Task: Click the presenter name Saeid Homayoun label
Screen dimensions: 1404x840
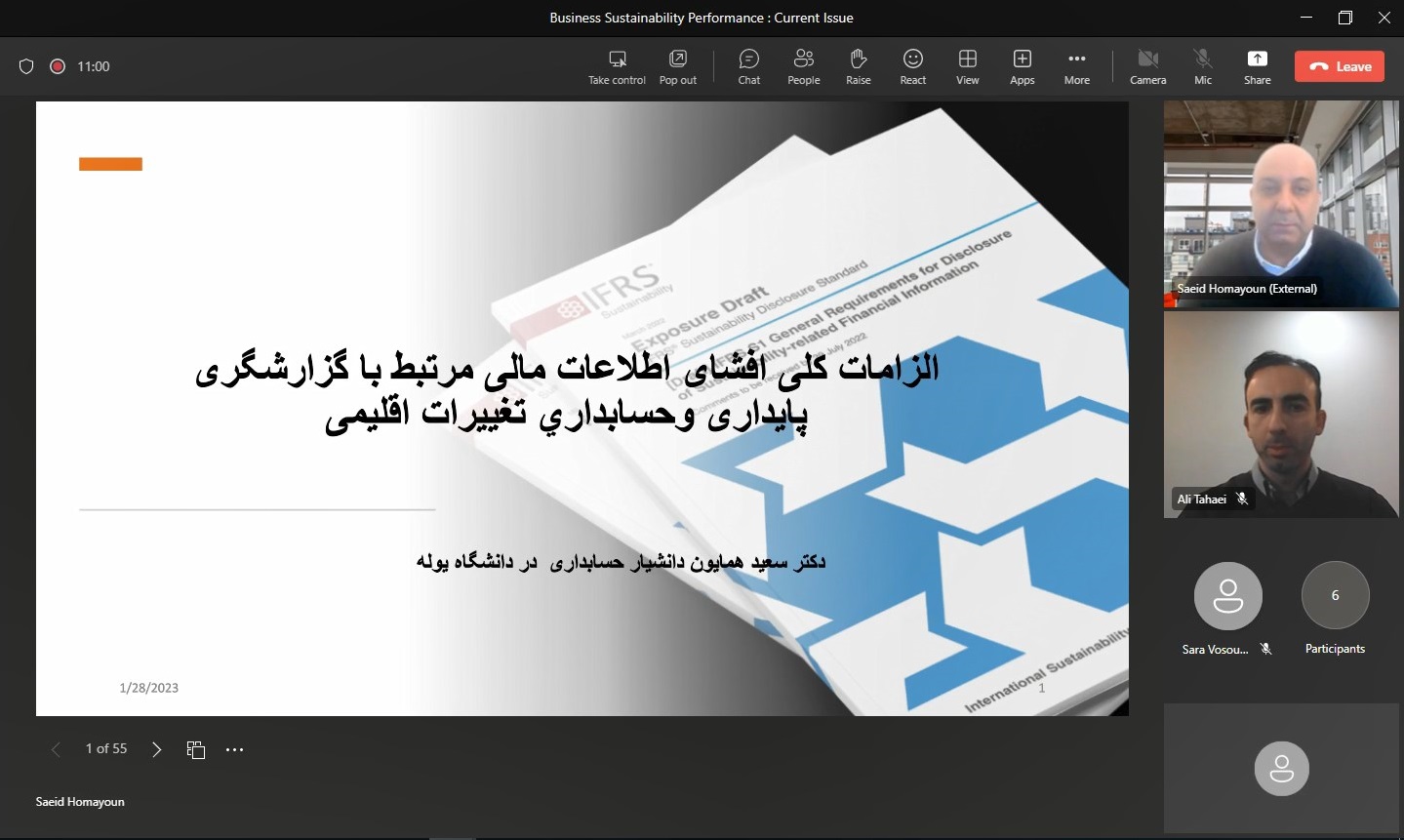Action: click(x=80, y=802)
